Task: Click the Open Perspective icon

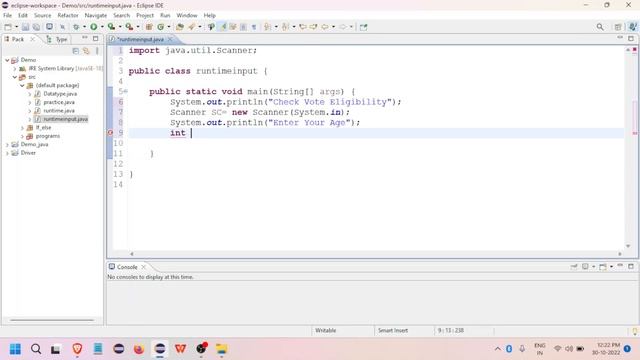Action: (x=618, y=27)
